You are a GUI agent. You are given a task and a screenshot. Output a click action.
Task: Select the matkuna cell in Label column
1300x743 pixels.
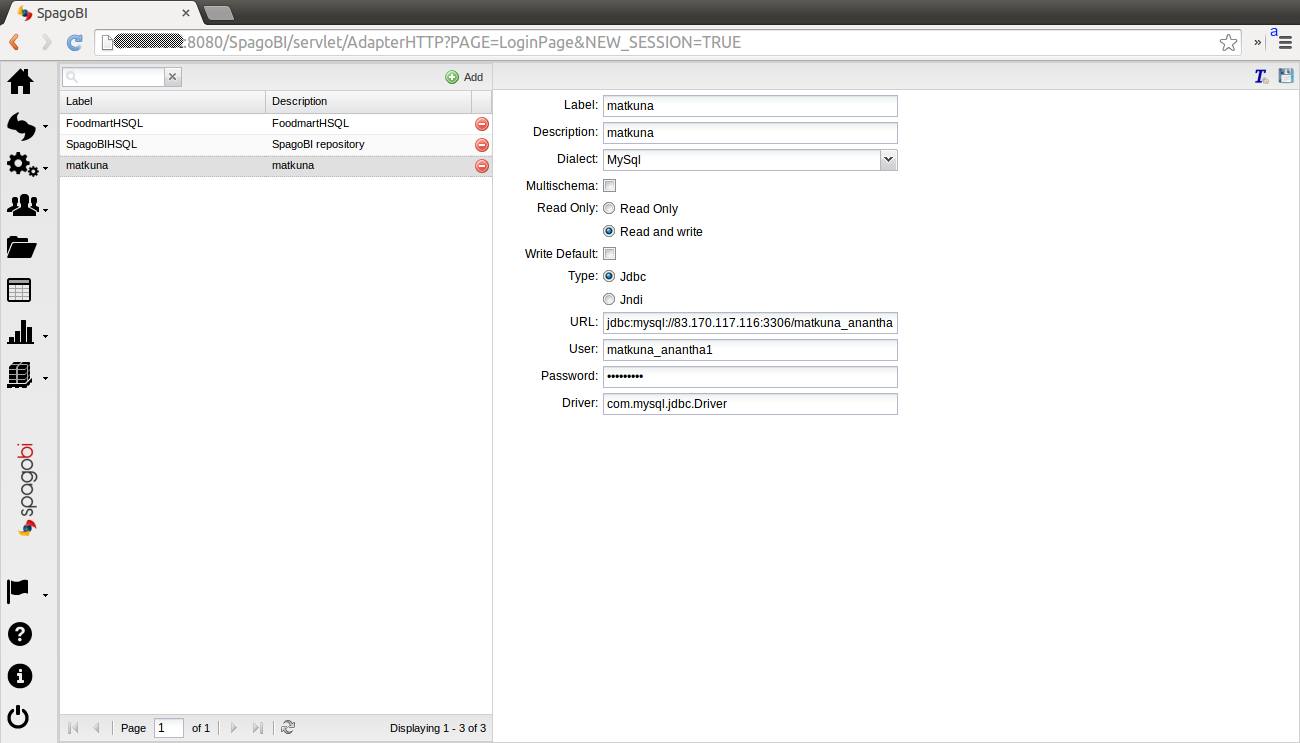[163, 166]
